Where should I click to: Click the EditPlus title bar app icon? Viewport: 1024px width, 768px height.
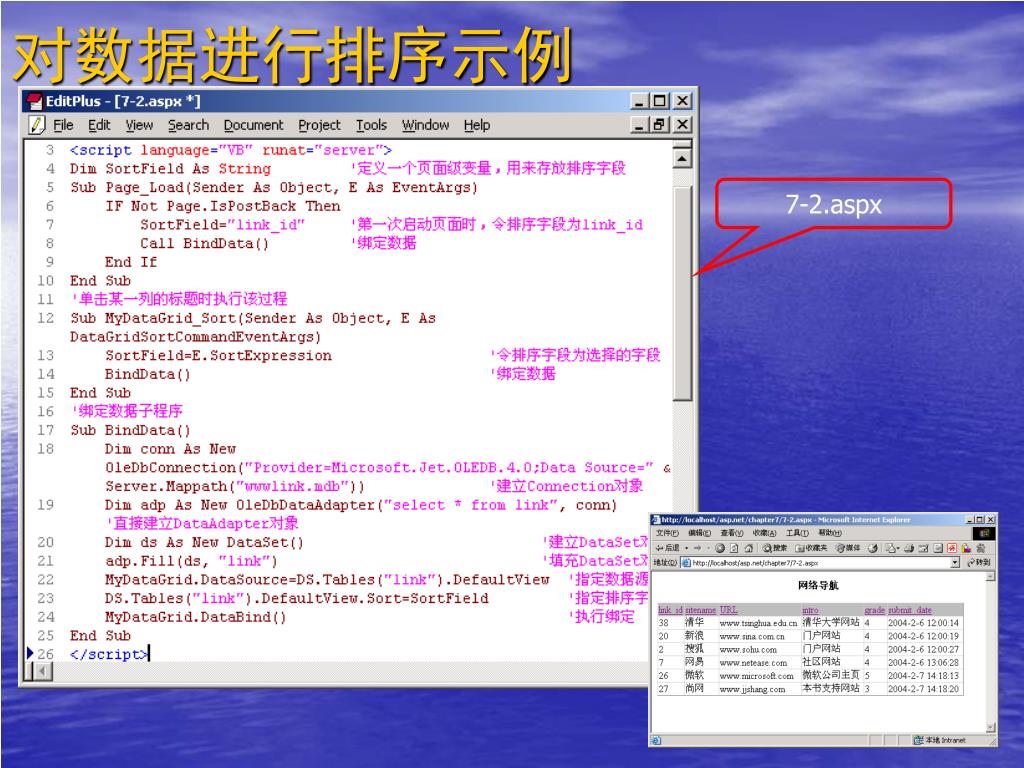coord(33,101)
